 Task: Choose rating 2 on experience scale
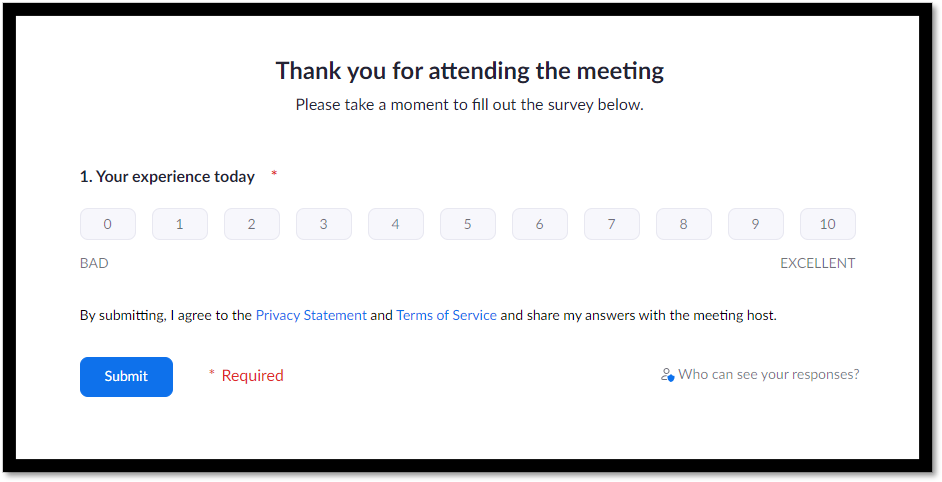[252, 224]
